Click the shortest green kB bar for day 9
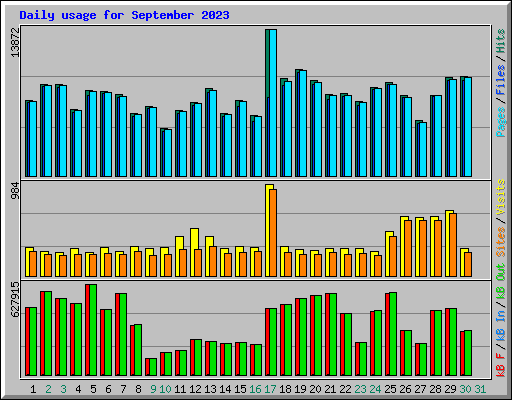 coord(153,367)
